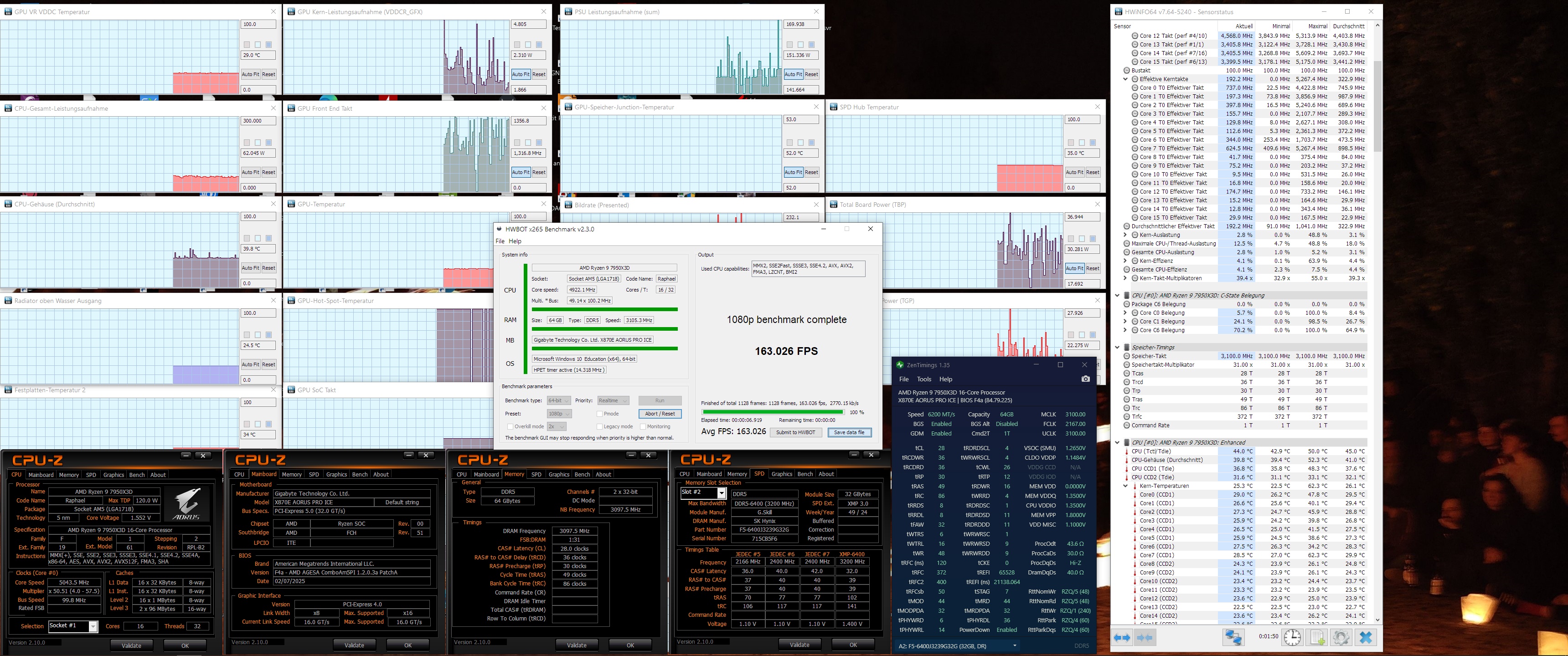Click HWiNFO expand-columns double arrow icon
This screenshot has height=656, width=1568.
[x=1122, y=637]
